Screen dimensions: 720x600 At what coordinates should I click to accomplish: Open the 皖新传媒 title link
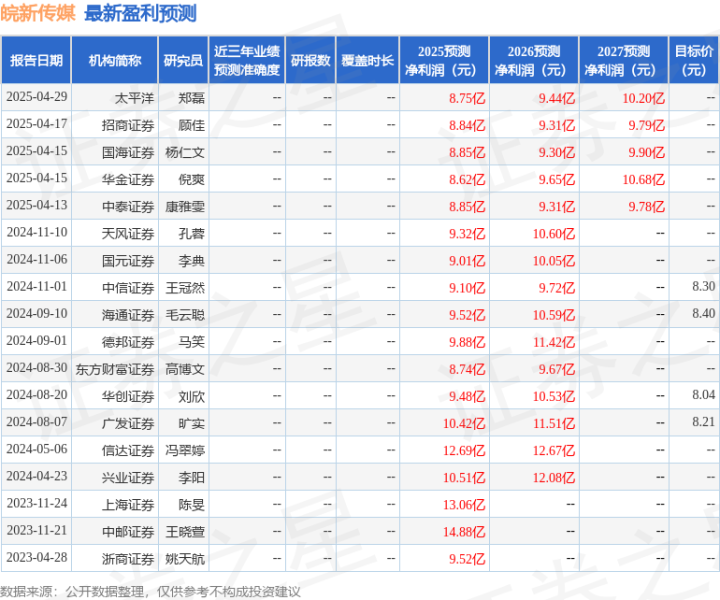pyautogui.click(x=38, y=13)
